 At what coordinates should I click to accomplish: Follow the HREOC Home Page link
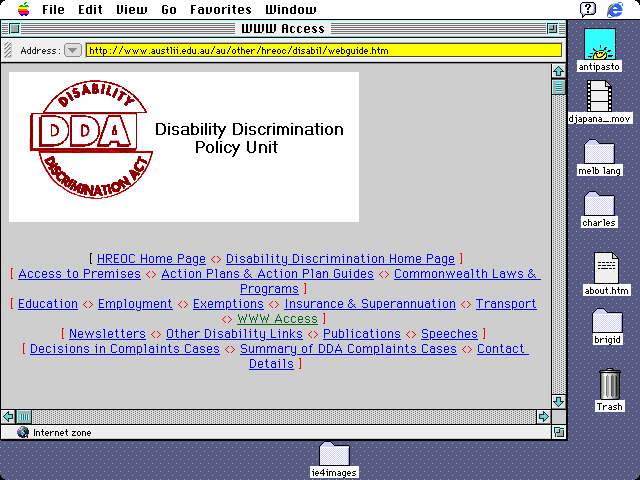tap(151, 259)
